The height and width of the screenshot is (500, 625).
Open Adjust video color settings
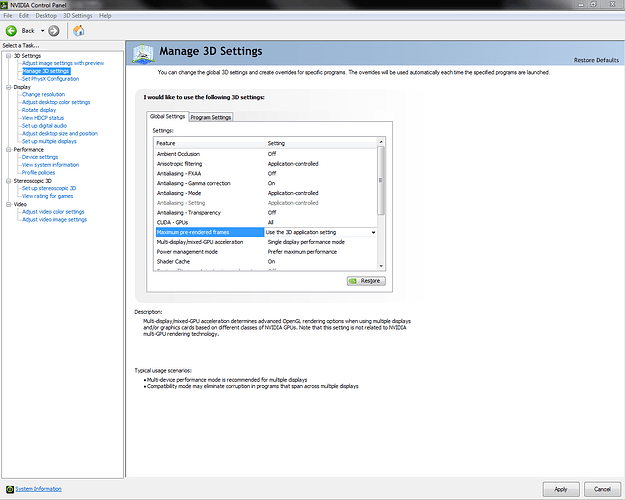pos(53,212)
